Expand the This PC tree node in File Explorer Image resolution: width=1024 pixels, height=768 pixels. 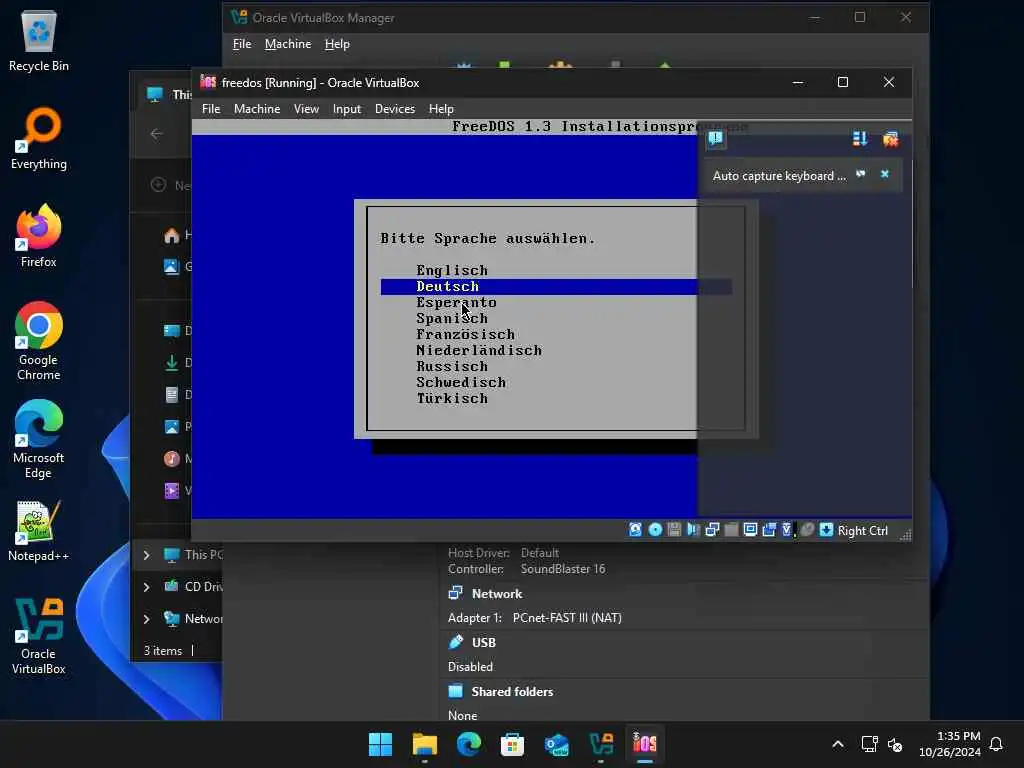(x=146, y=555)
